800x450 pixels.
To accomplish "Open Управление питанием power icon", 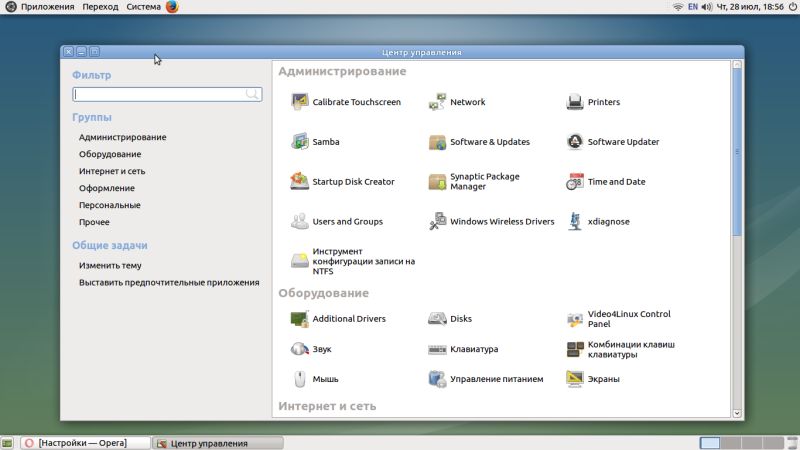I will click(x=437, y=379).
